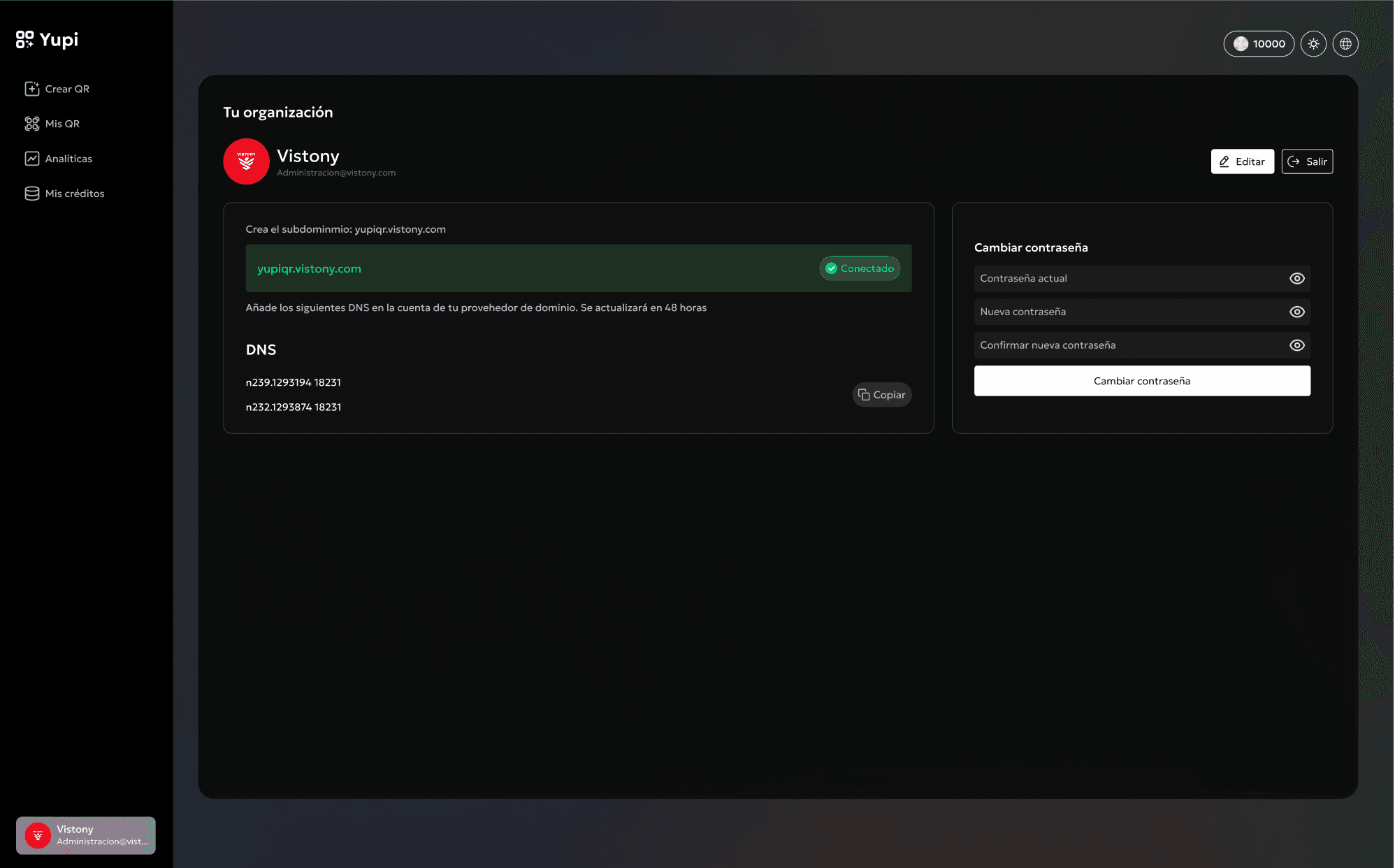Reveal Confirmar nueva contraseña eye icon

pos(1296,345)
